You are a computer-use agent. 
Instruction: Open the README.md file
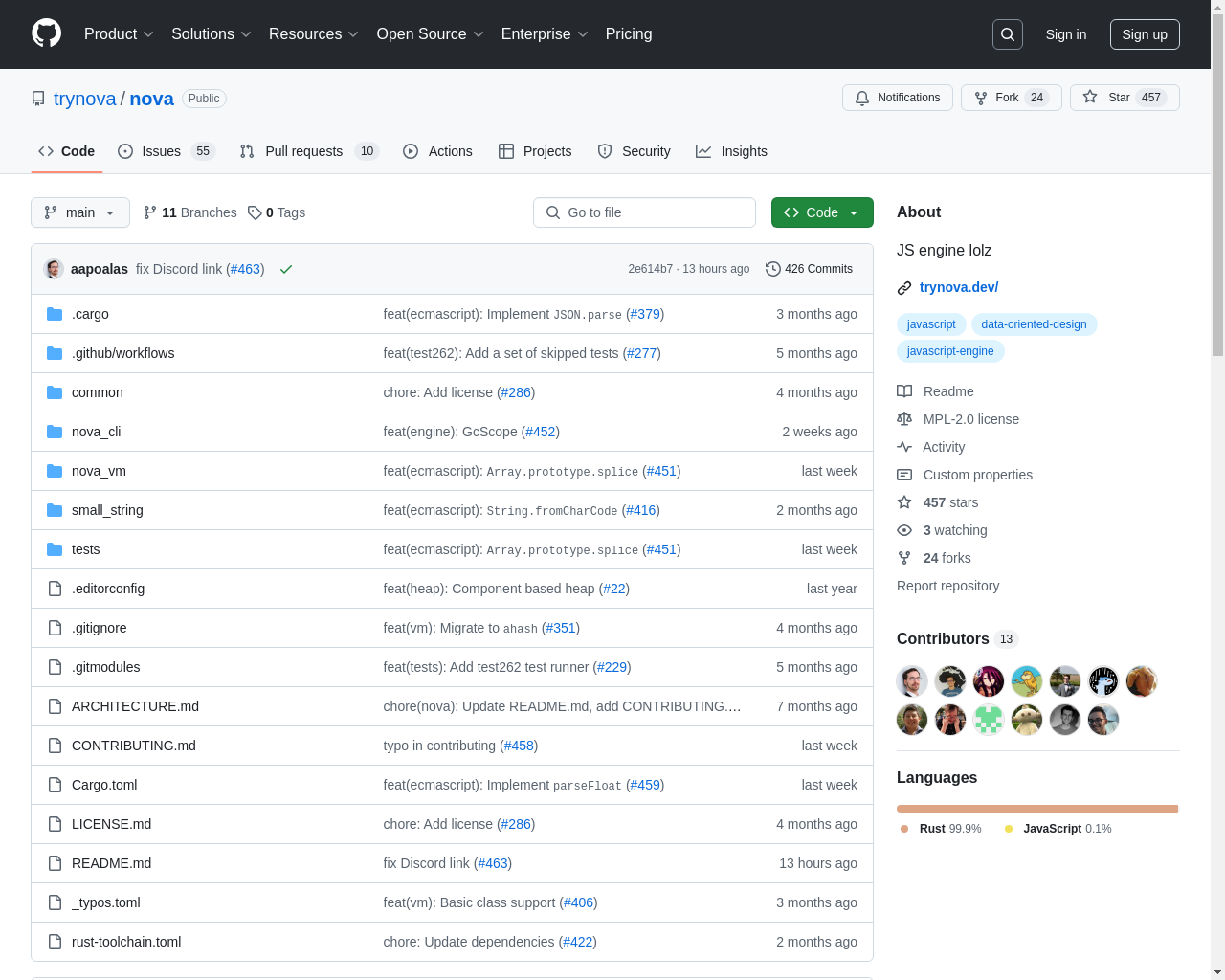(x=111, y=863)
